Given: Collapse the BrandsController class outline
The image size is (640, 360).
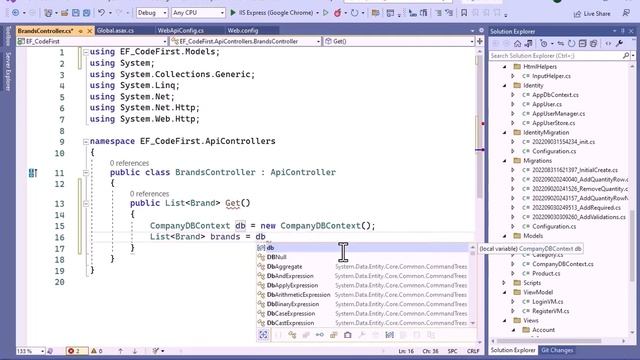Looking at the screenshot, I should (x=86, y=173).
